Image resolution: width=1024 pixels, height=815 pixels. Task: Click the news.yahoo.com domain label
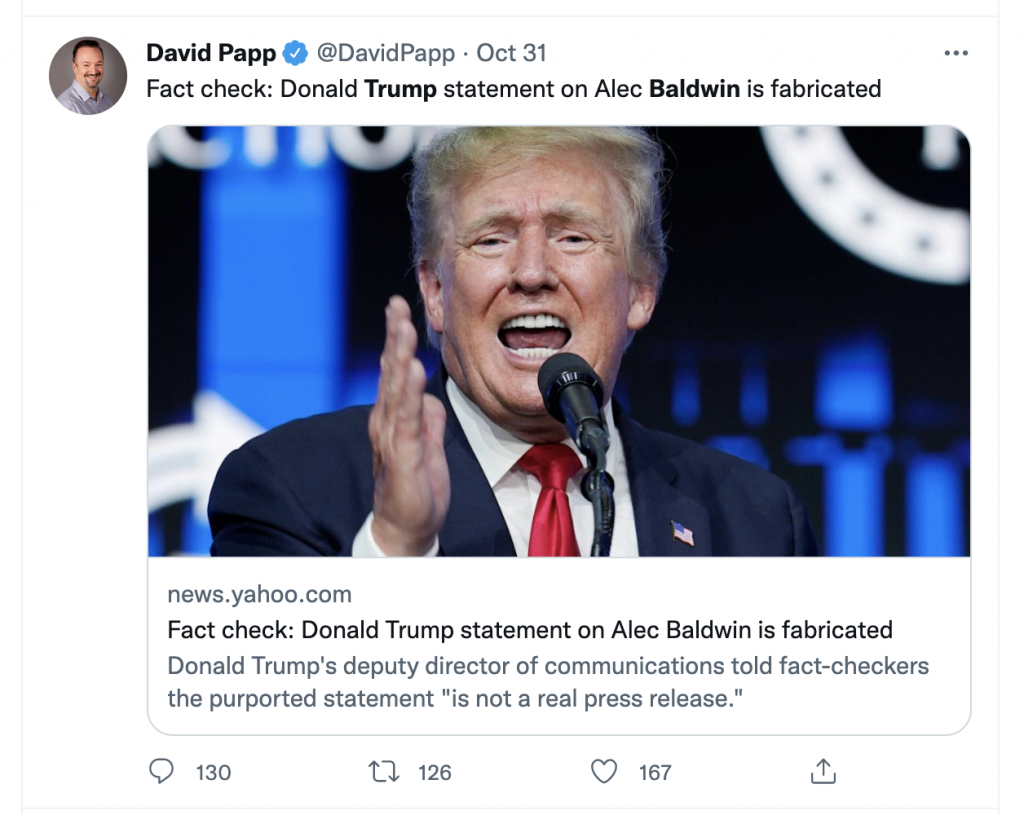coord(259,594)
